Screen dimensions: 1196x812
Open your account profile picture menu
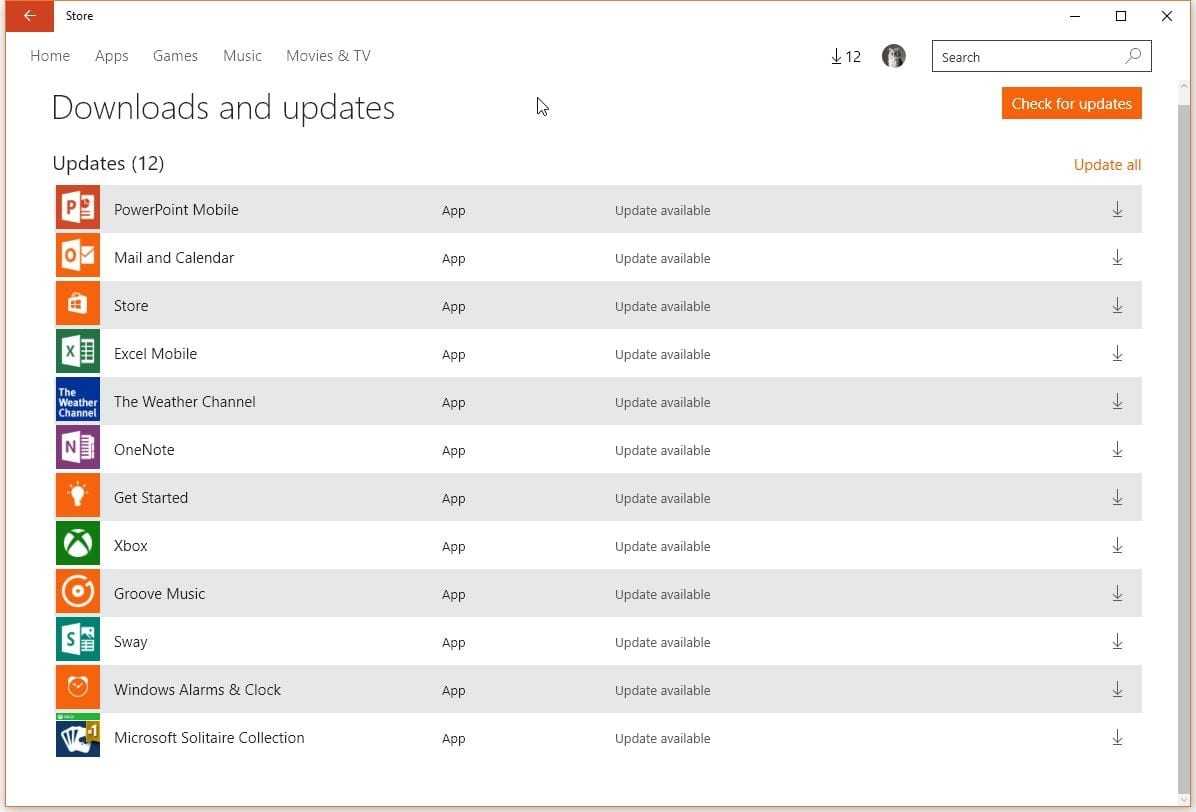pyautogui.click(x=893, y=56)
